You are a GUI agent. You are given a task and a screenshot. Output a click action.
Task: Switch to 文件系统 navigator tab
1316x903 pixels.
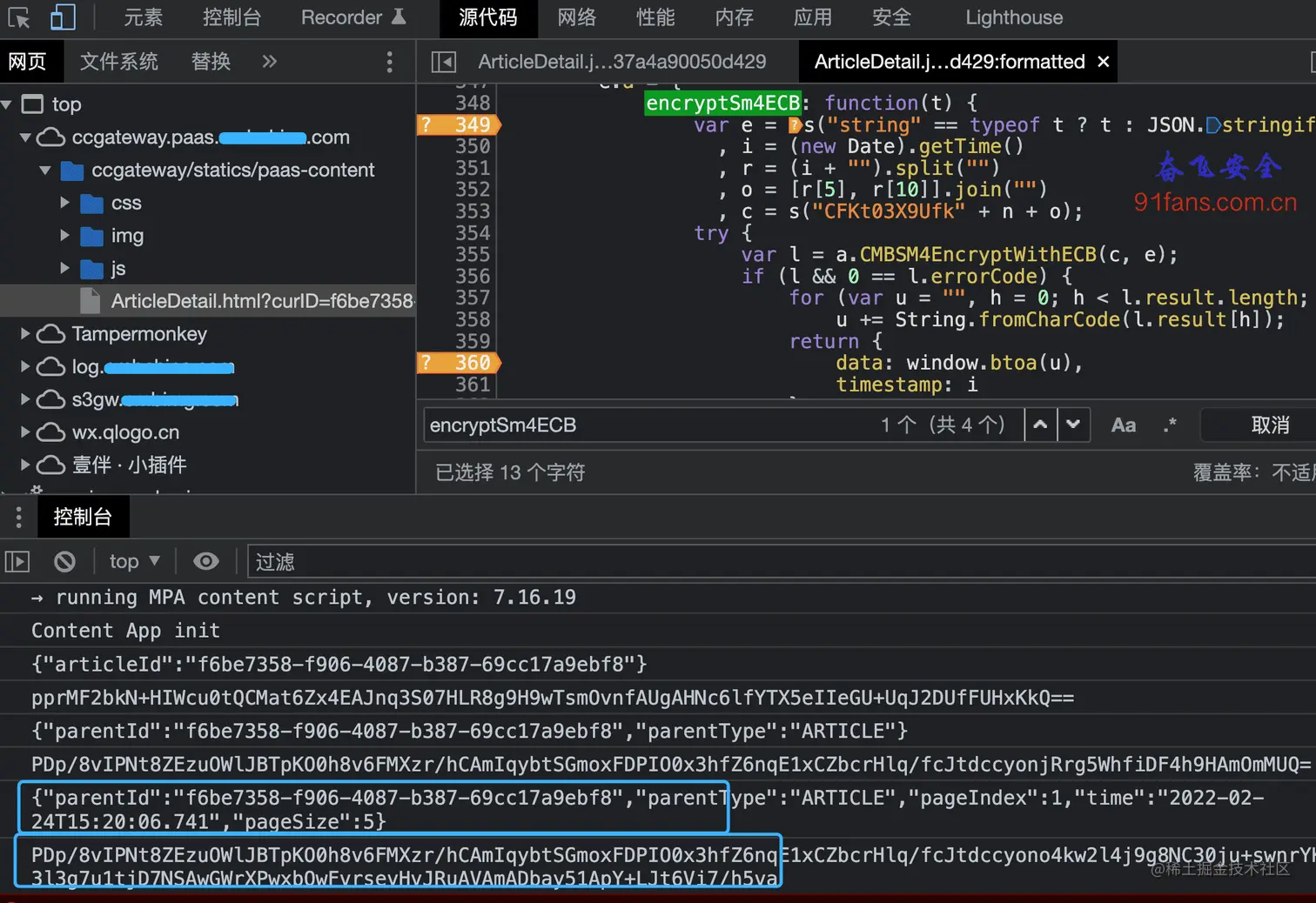[119, 62]
